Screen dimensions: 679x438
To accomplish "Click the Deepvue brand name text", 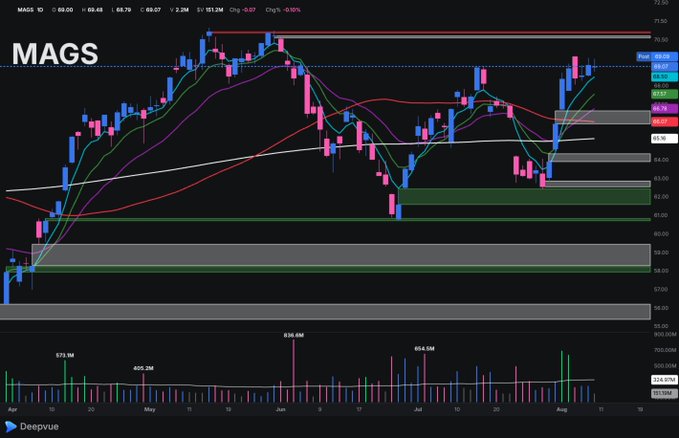I will click(39, 427).
